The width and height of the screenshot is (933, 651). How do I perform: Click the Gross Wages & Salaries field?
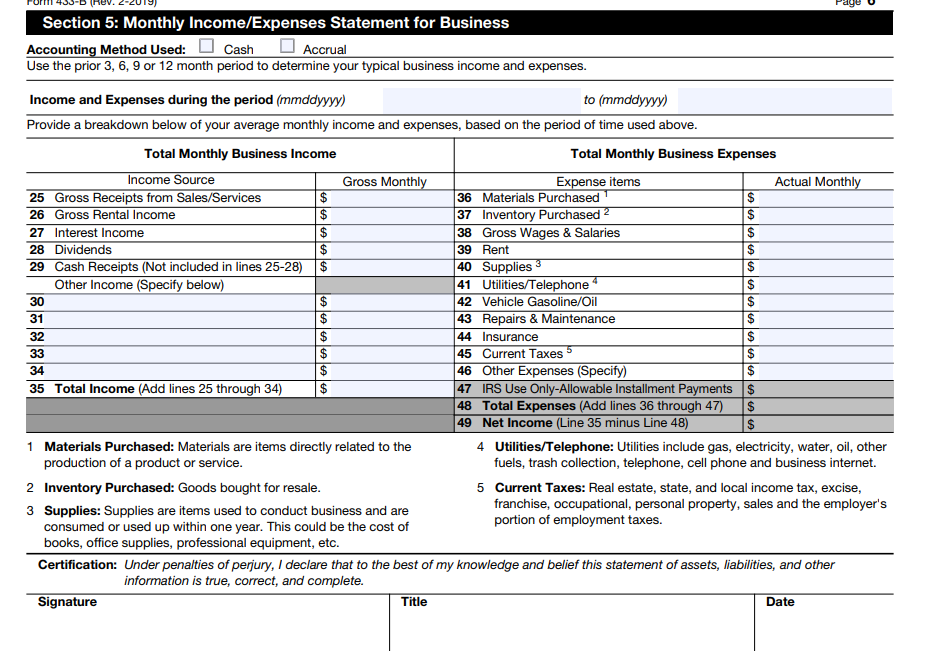pos(824,233)
